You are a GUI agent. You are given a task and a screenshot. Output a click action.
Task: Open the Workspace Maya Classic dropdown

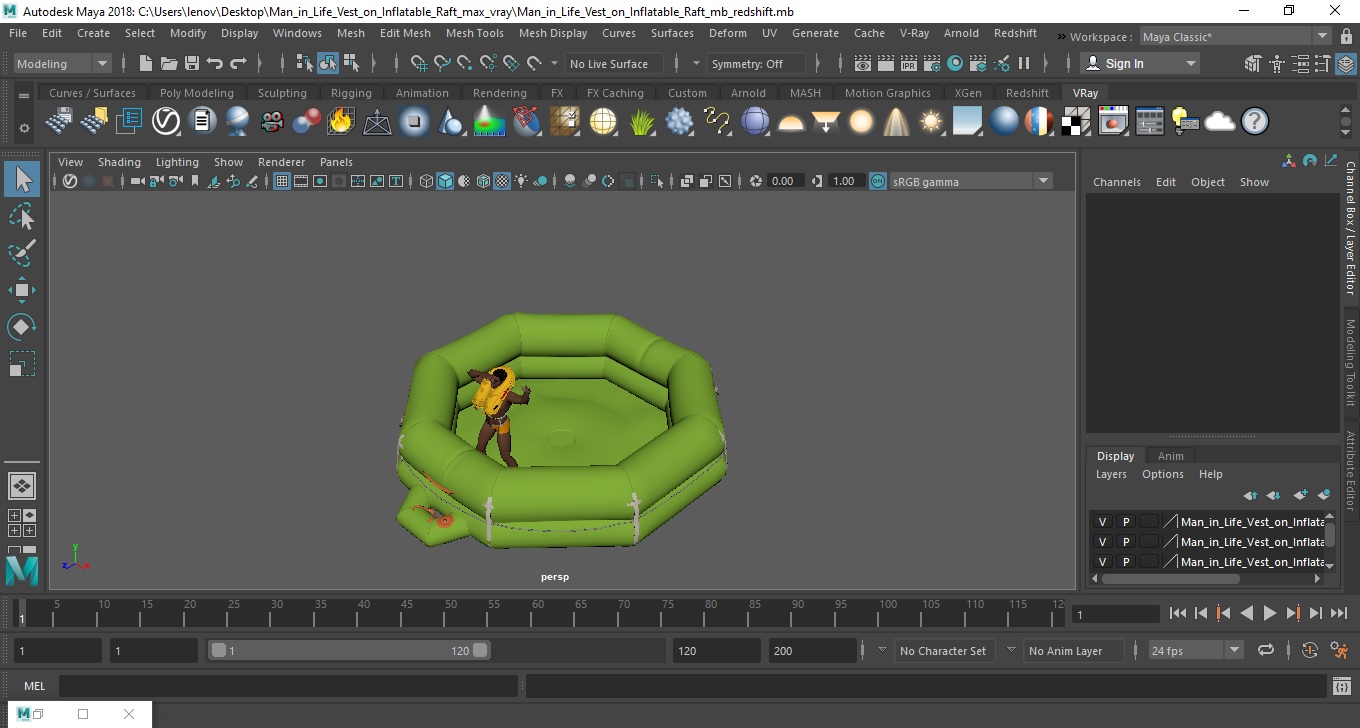point(1236,37)
